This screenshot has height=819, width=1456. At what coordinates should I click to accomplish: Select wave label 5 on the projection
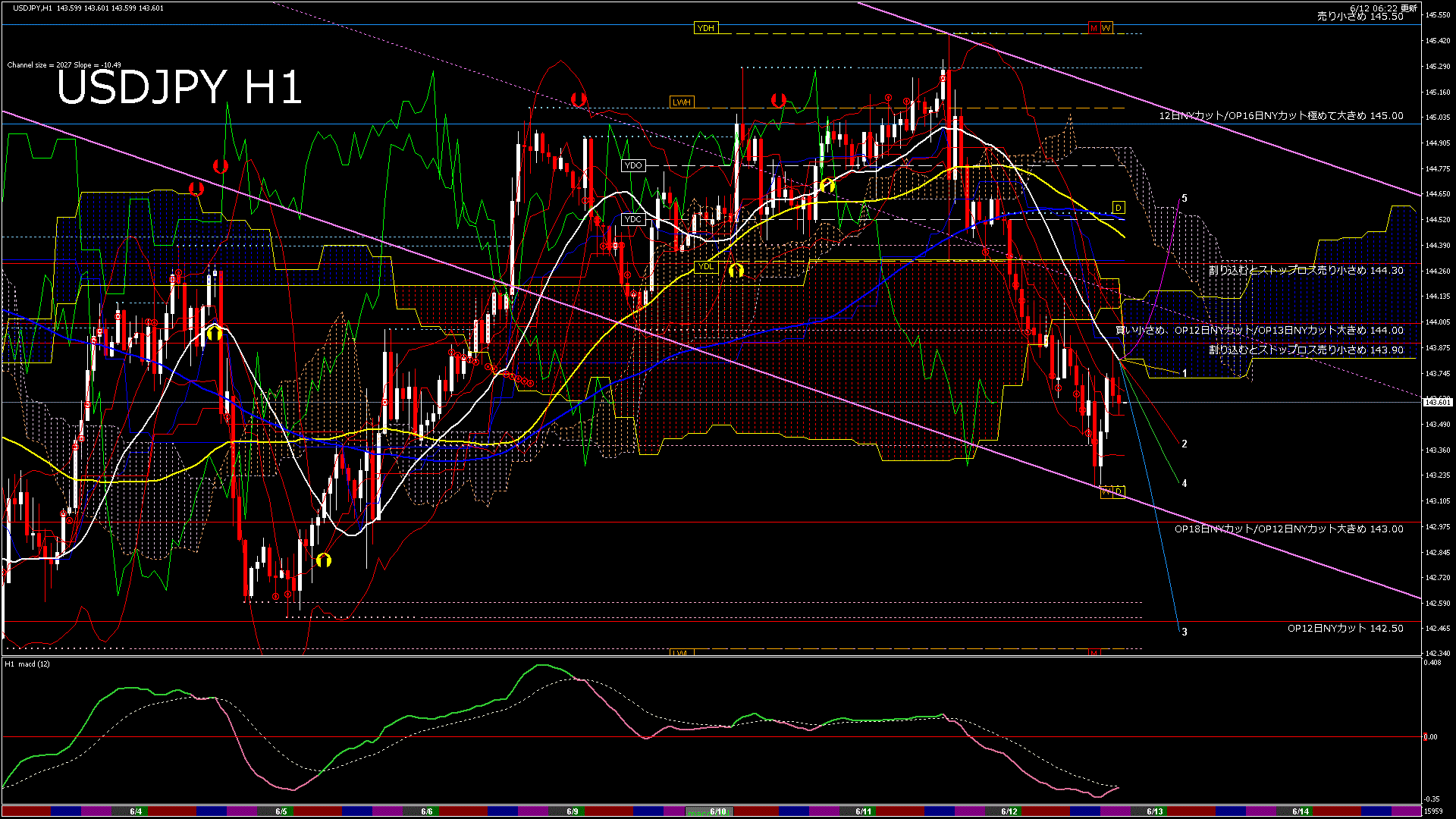(1185, 199)
